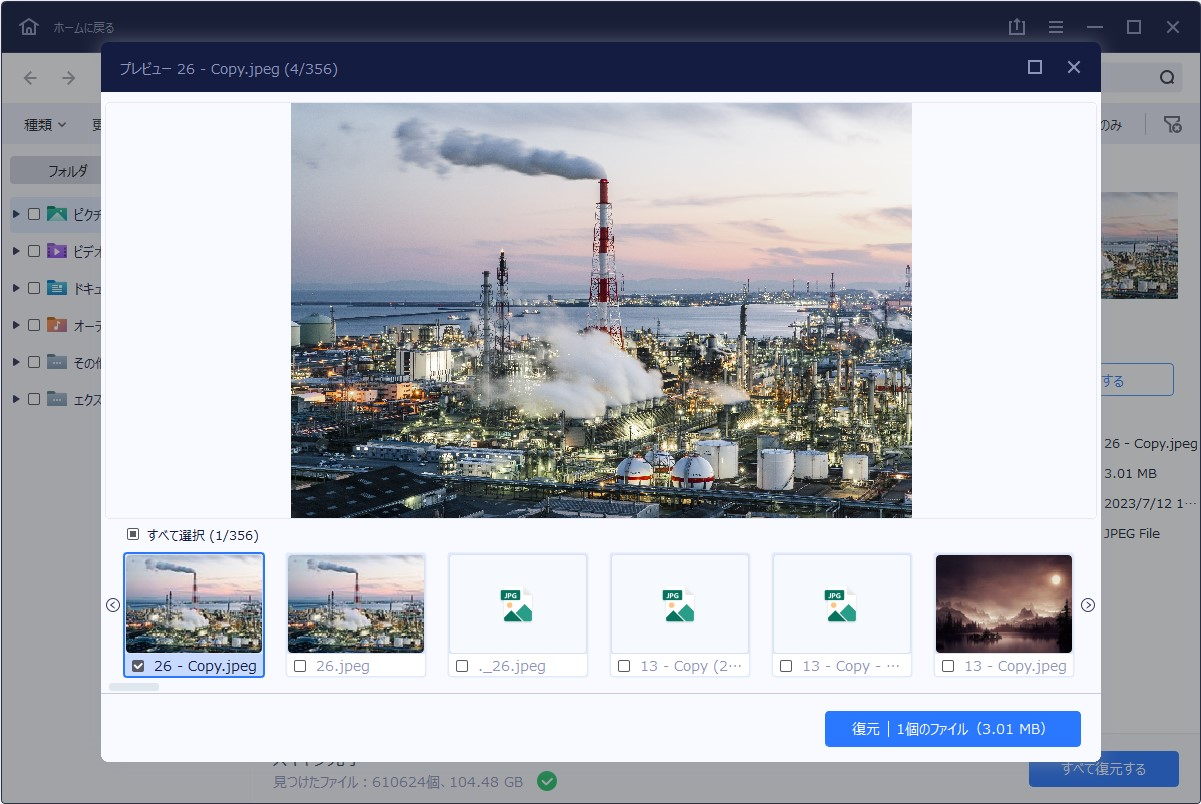This screenshot has height=804, width=1201.
Task: Toggle the すべて選択 checkbox
Action: pos(133,535)
